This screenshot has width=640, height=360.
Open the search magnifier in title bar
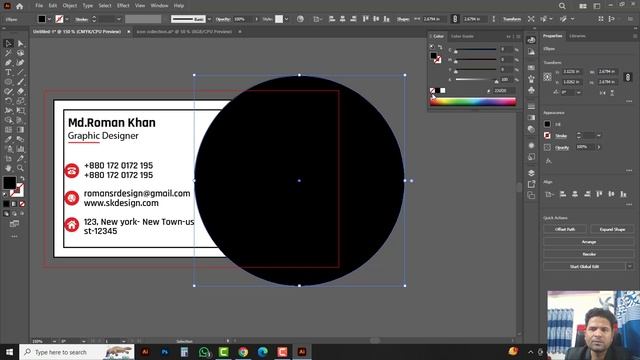coord(562,6)
